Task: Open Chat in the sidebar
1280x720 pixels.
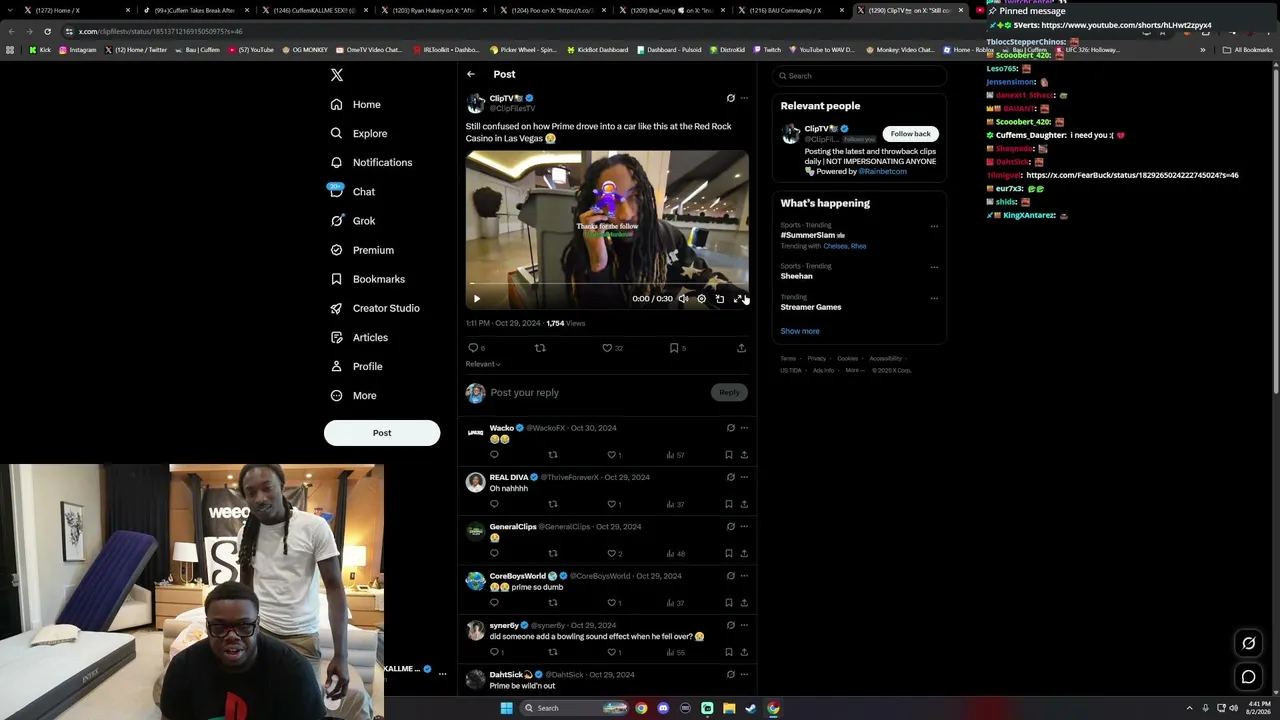Action: tap(353, 191)
